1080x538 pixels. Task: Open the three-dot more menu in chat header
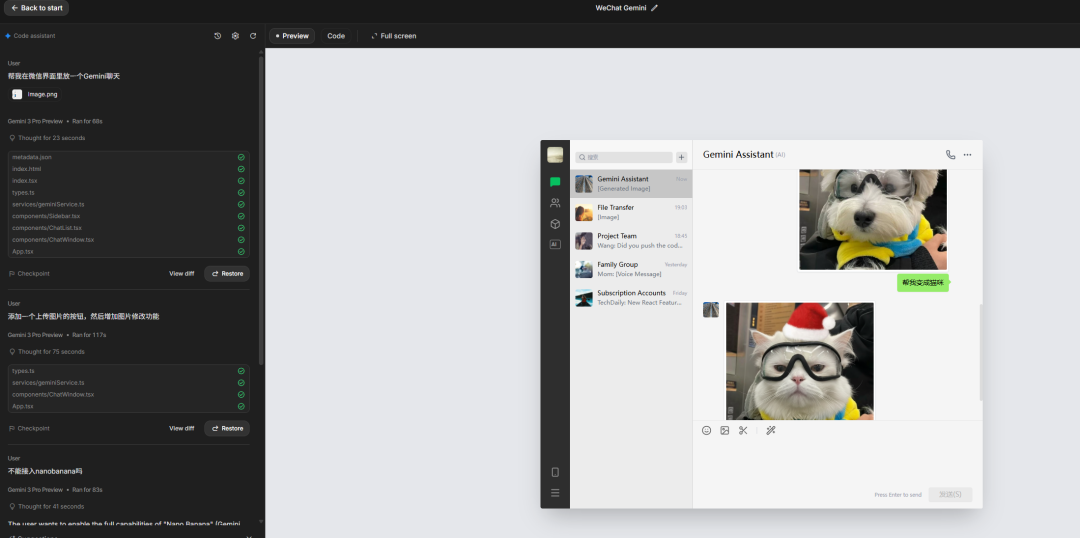(x=967, y=155)
